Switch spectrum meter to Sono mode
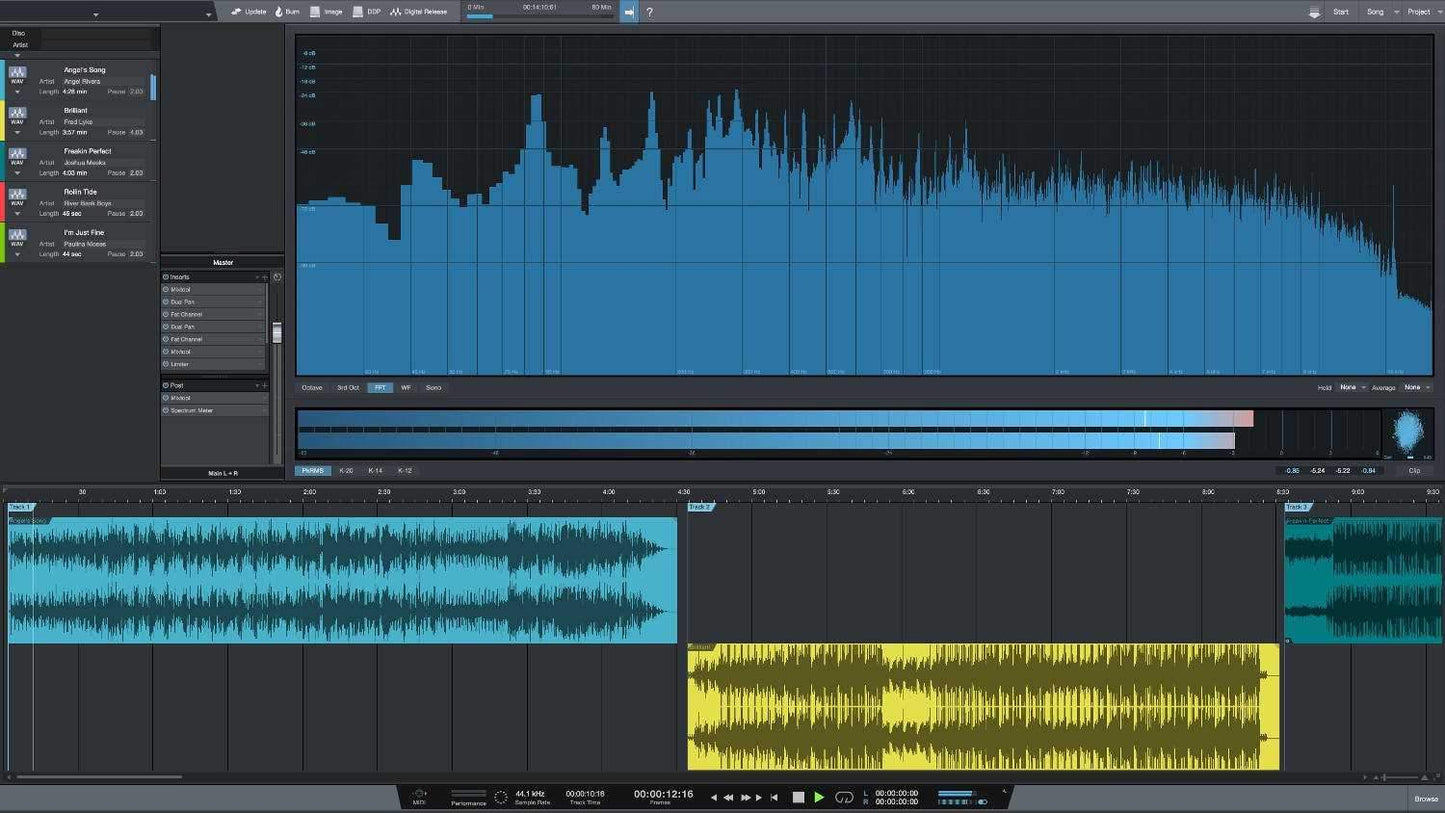 pyautogui.click(x=433, y=387)
